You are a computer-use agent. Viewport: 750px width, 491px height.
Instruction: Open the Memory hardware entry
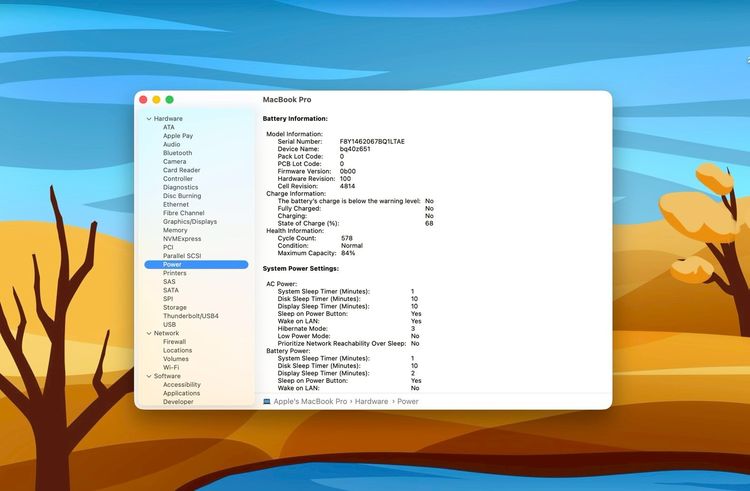175,230
